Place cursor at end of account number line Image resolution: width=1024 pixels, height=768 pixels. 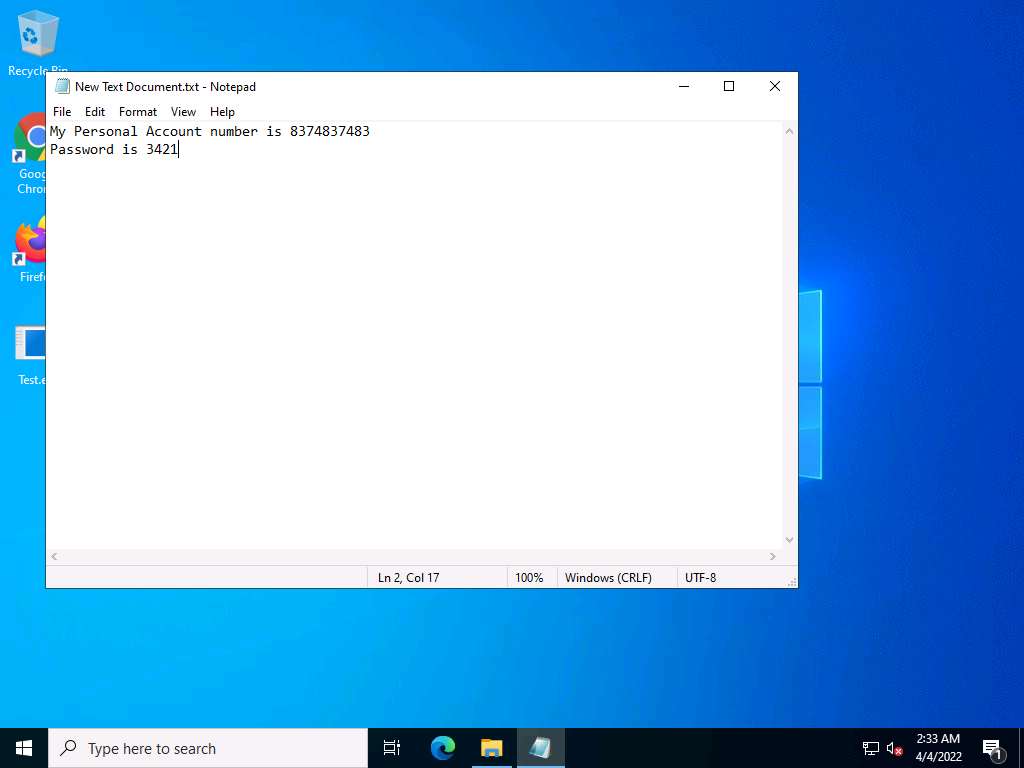[x=371, y=131]
